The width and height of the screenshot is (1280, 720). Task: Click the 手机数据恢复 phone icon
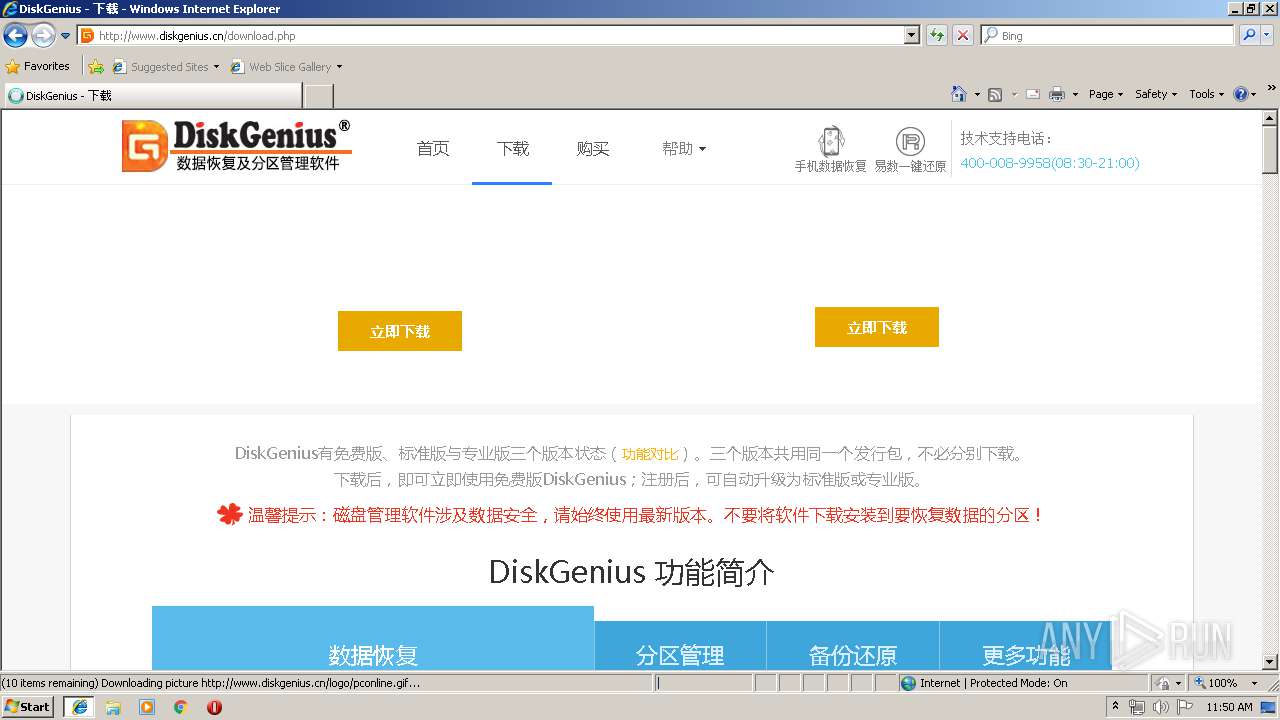coord(831,141)
